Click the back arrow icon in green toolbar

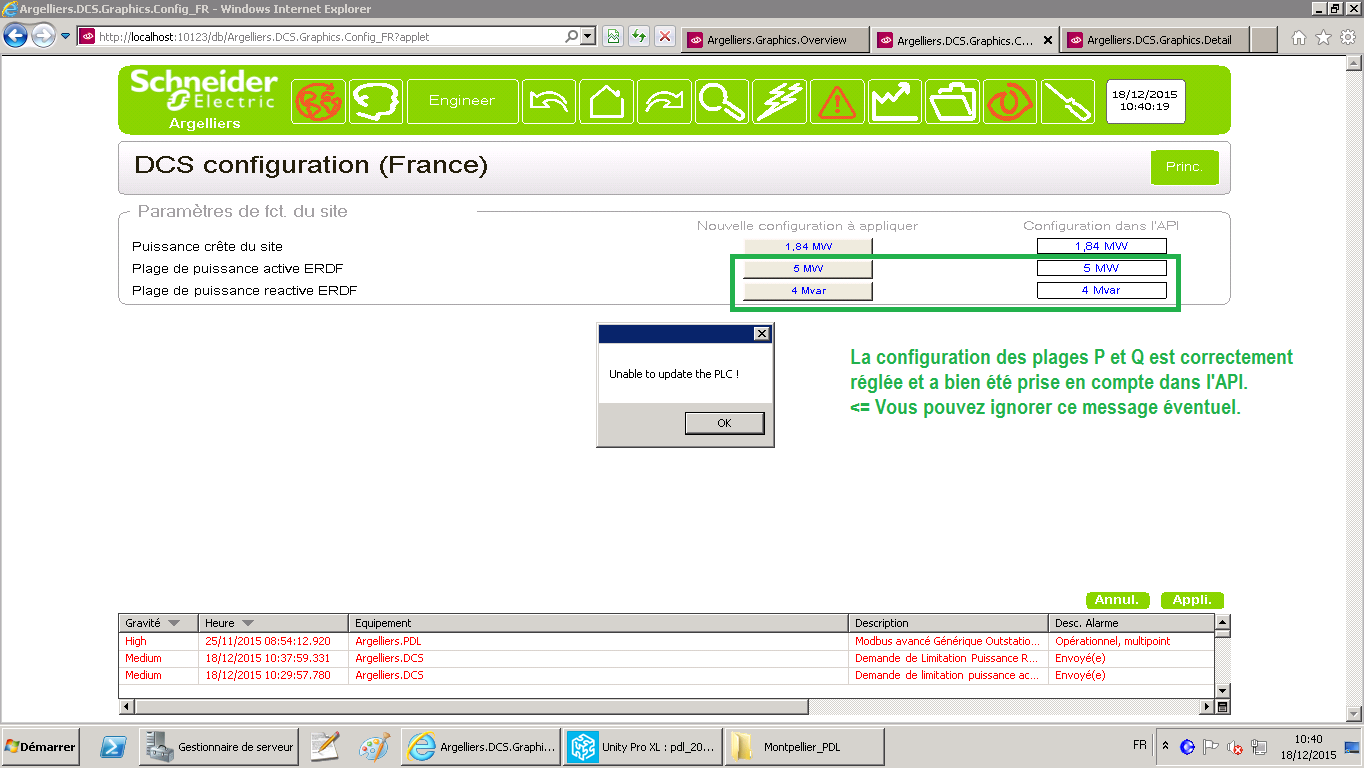[549, 101]
